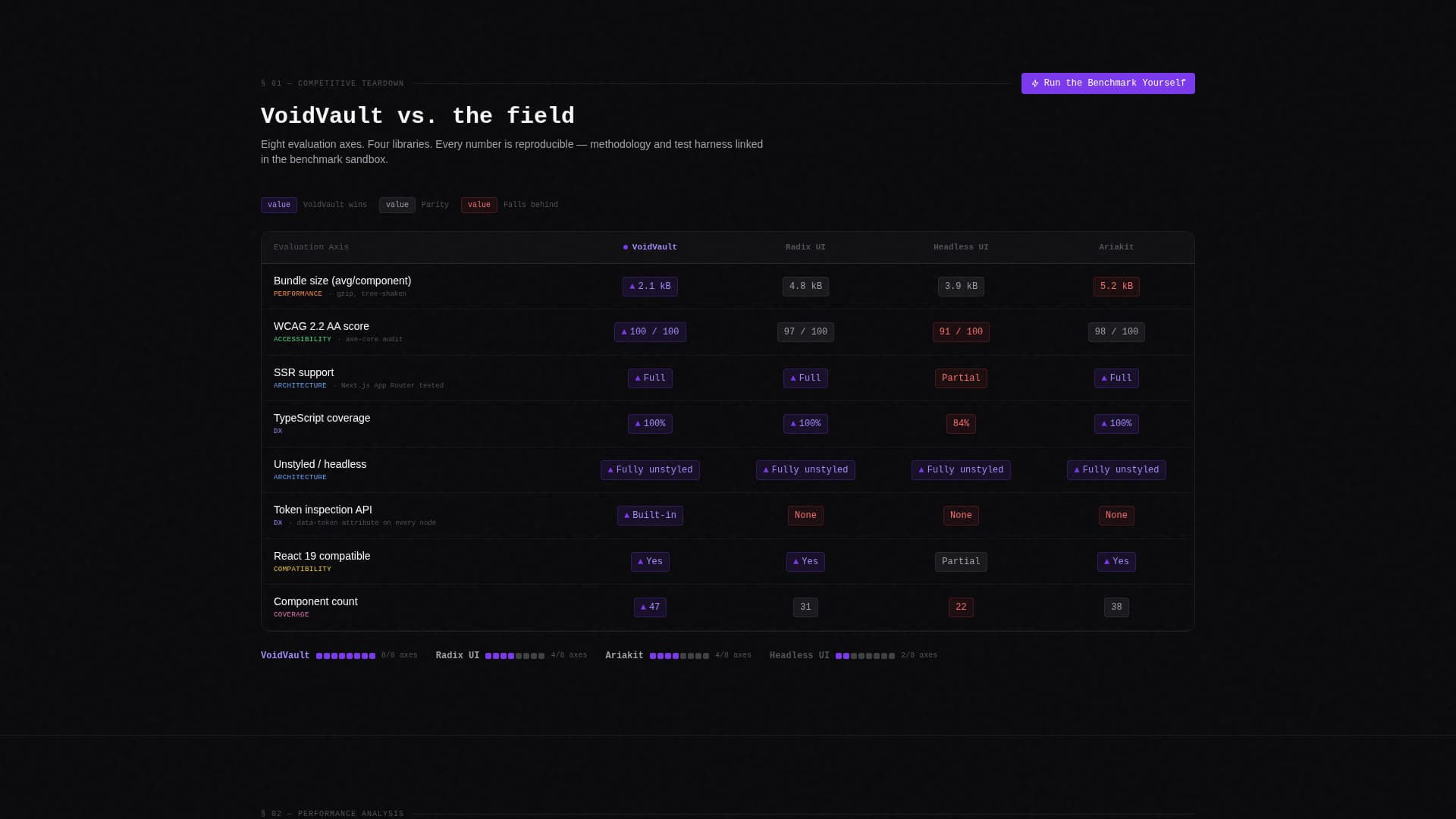
Task: Click the React 19 compatible row label
Action: tap(322, 556)
